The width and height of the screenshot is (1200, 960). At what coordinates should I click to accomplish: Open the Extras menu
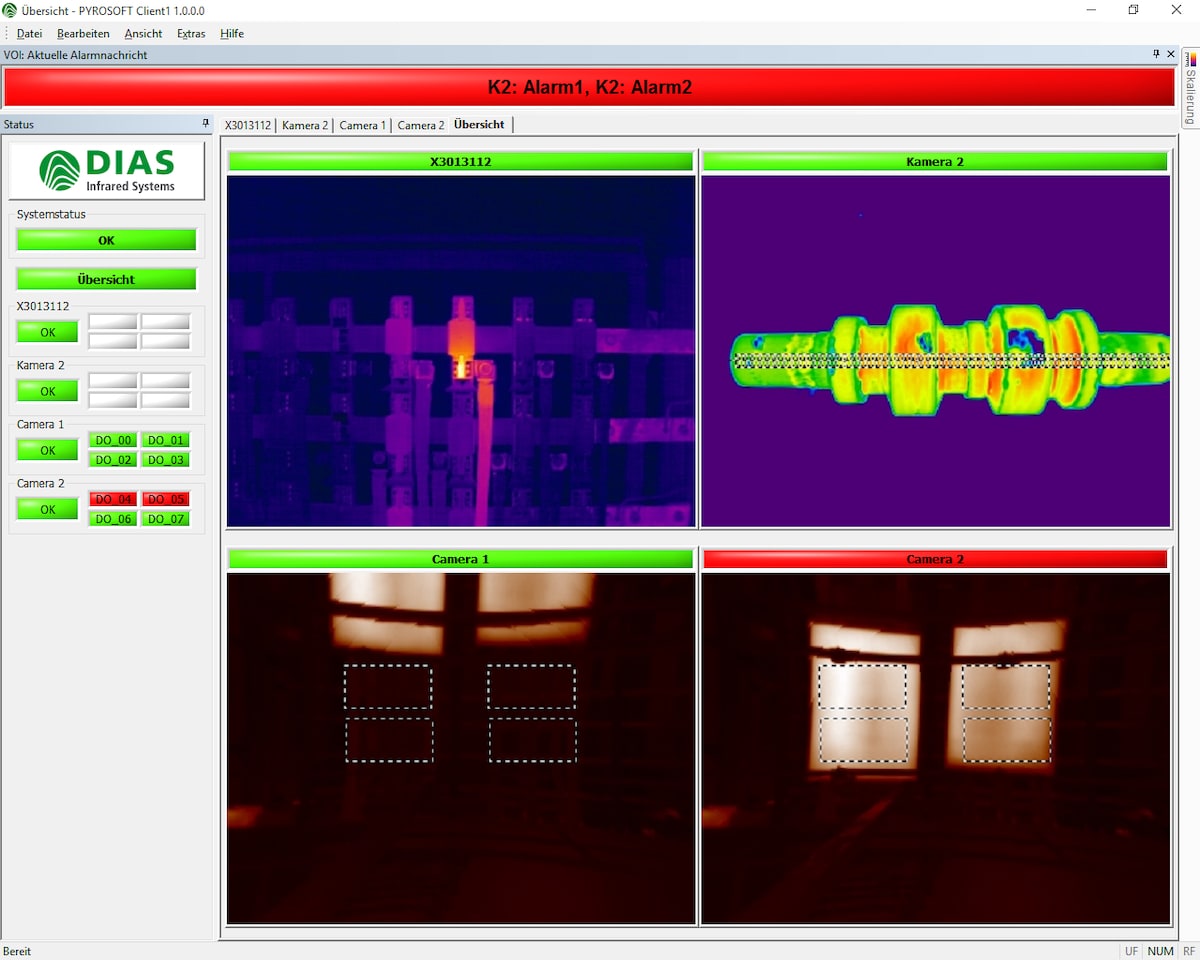pos(191,33)
